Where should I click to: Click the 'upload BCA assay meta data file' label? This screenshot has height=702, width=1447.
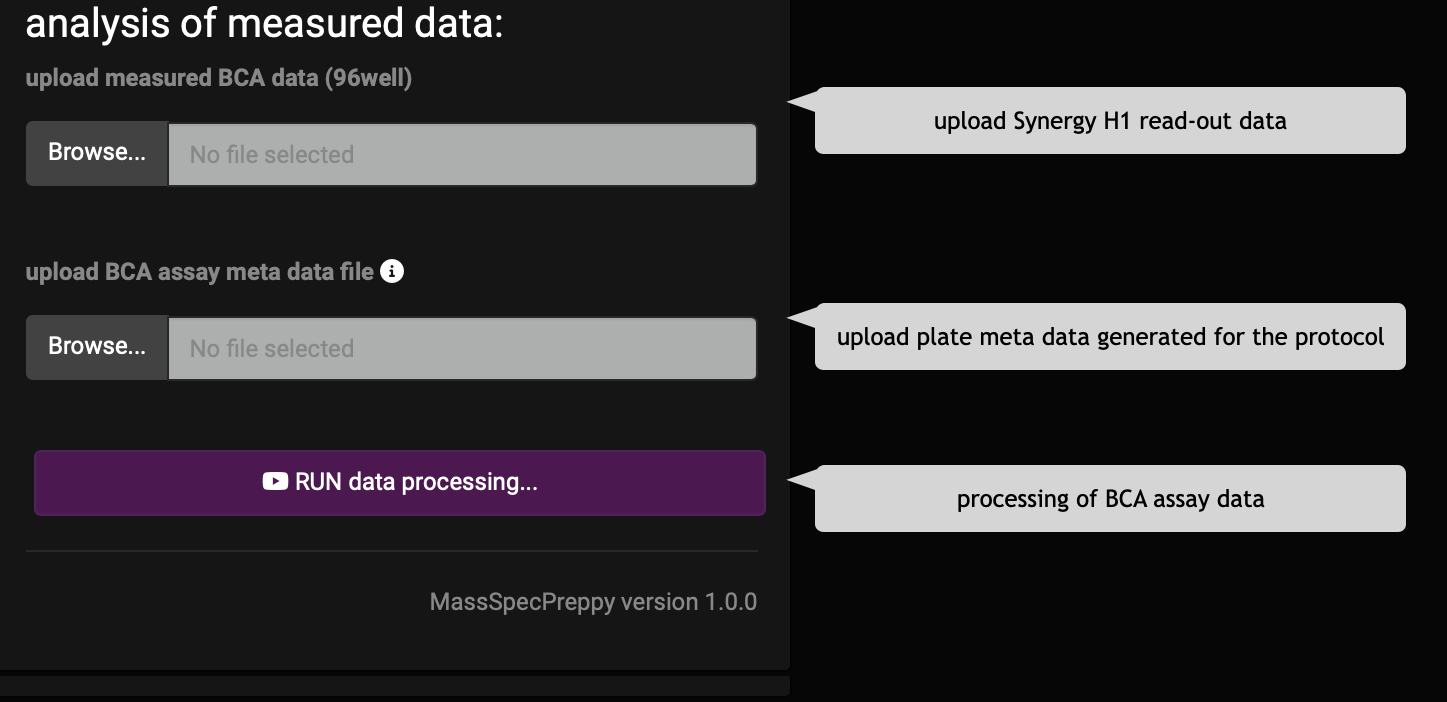click(x=199, y=272)
